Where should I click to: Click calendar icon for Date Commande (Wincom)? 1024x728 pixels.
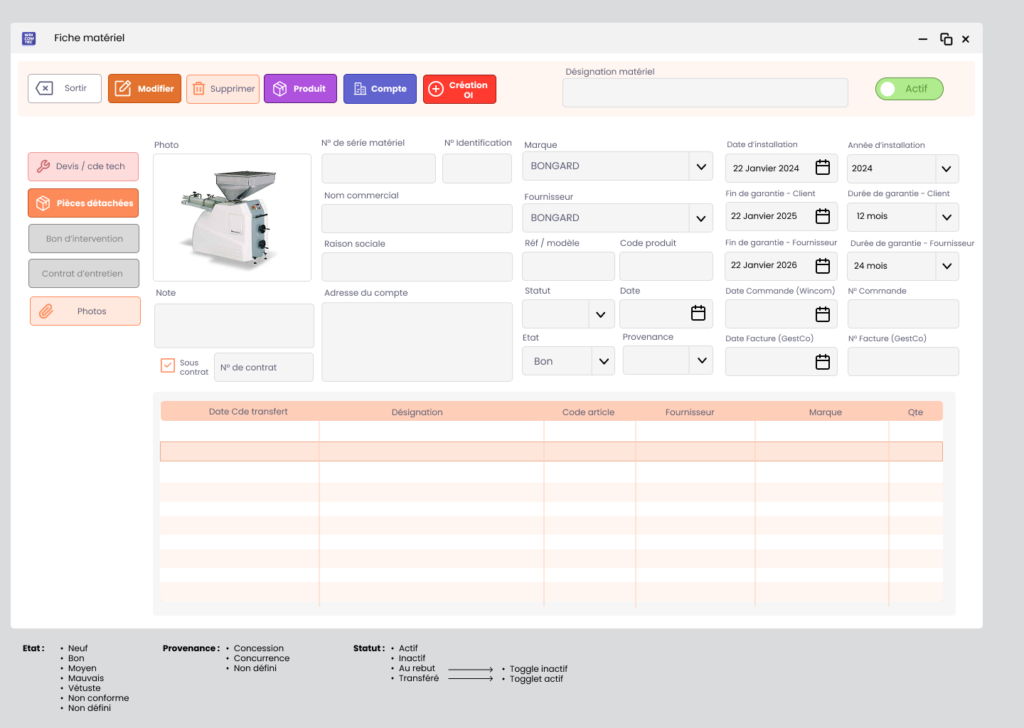pos(822,314)
